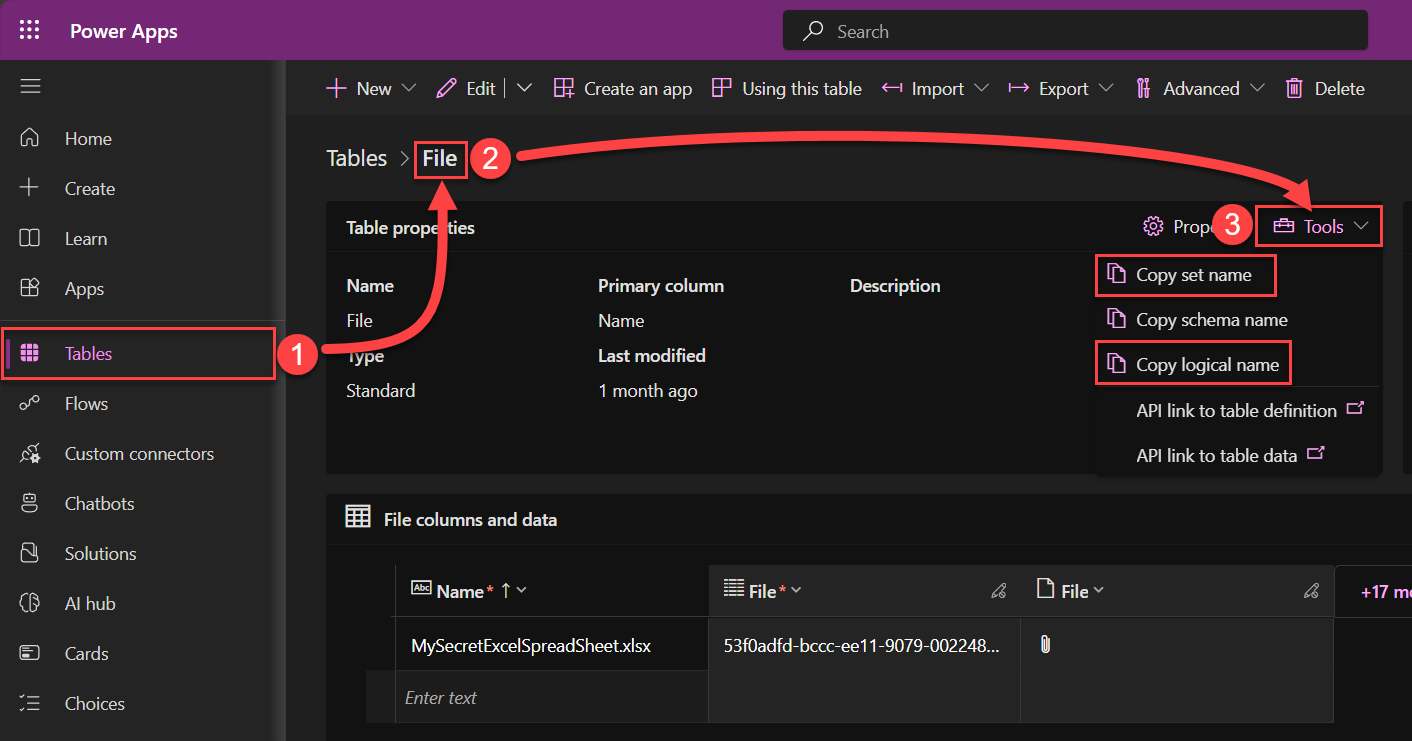Open Flows from the sidebar

click(x=86, y=403)
